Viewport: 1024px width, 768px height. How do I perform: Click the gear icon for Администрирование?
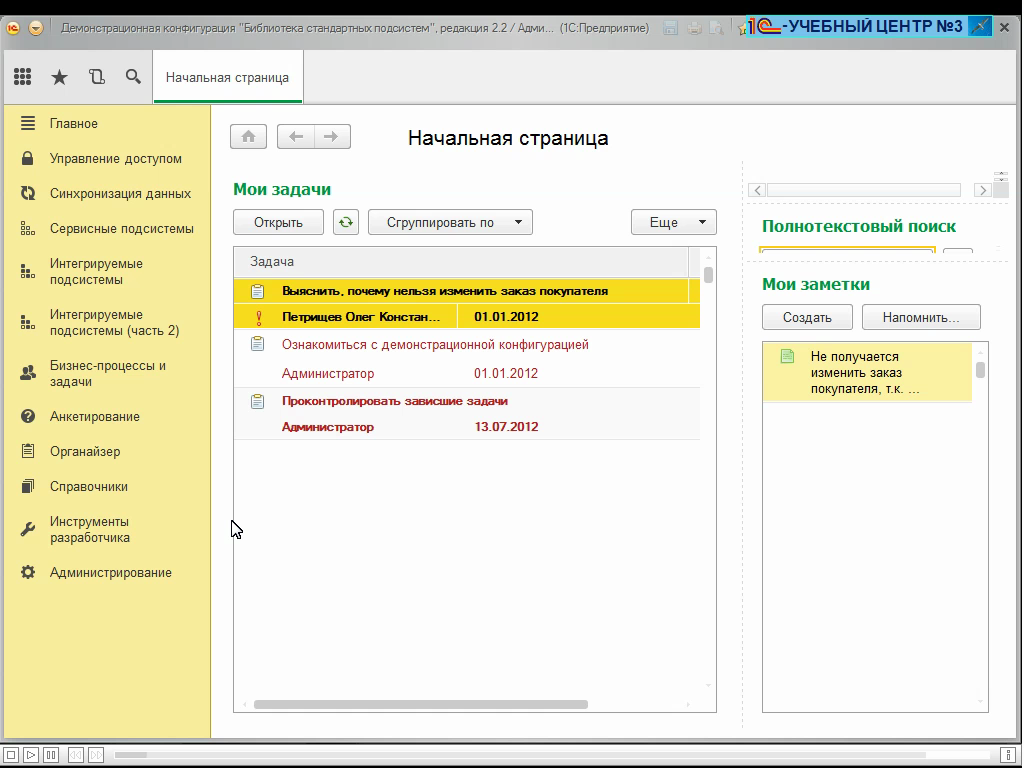(x=27, y=572)
